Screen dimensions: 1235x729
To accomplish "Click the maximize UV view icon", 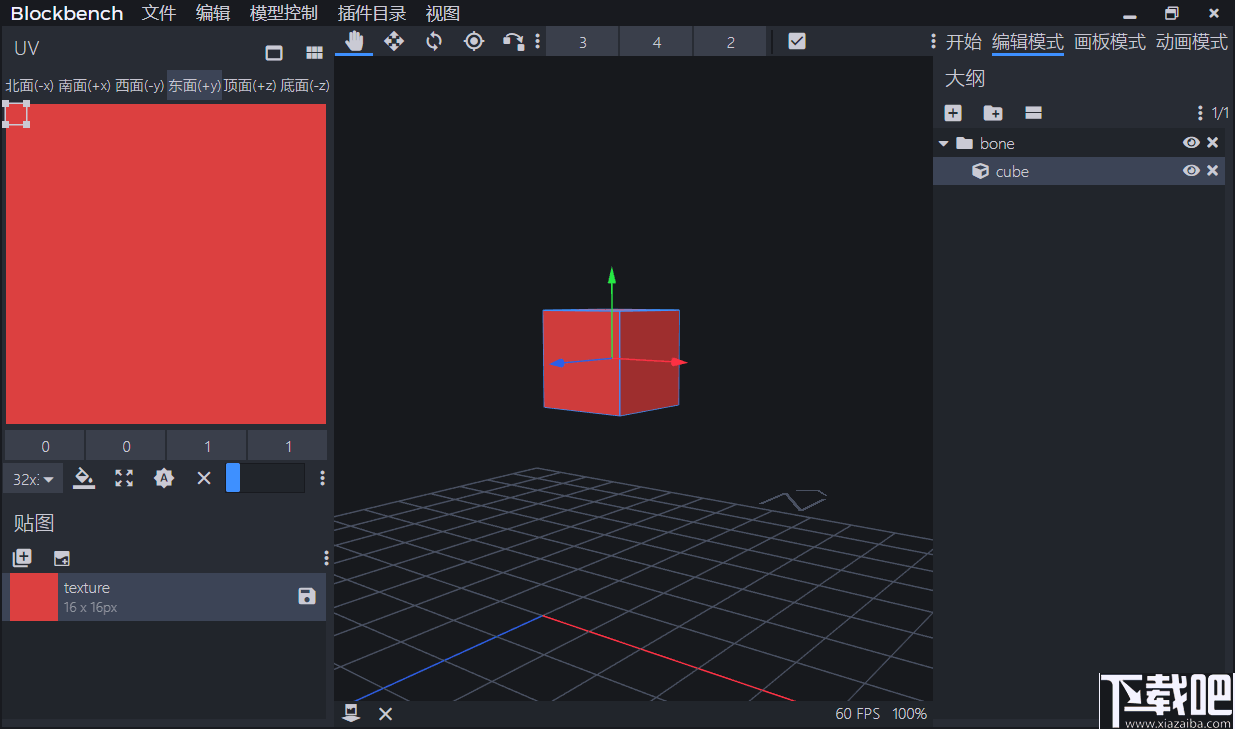I will click(123, 478).
